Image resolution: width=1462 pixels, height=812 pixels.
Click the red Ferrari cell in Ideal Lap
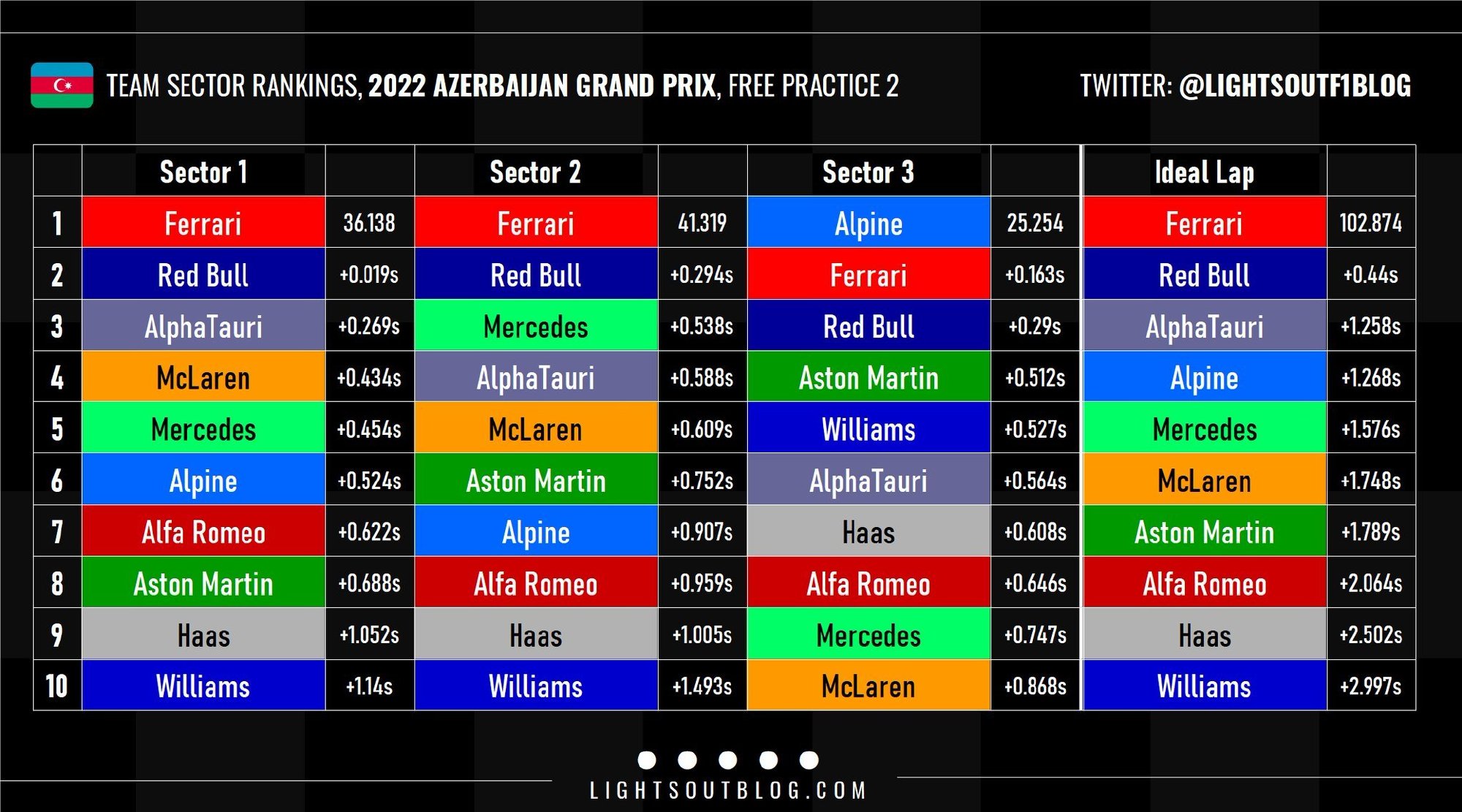click(x=1205, y=223)
